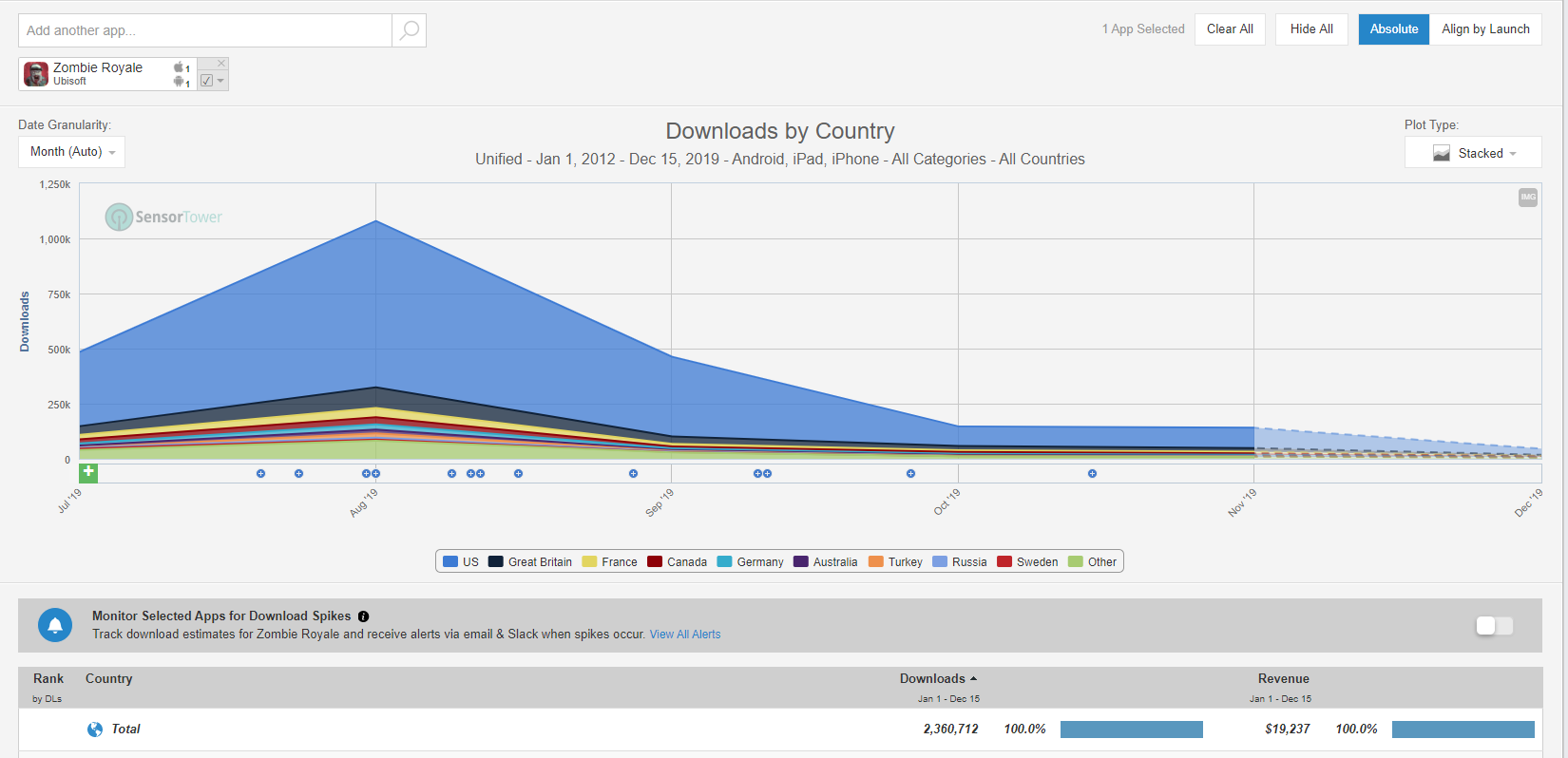The width and height of the screenshot is (1568, 758).
Task: Sort table by Downloads column header
Action: click(938, 678)
